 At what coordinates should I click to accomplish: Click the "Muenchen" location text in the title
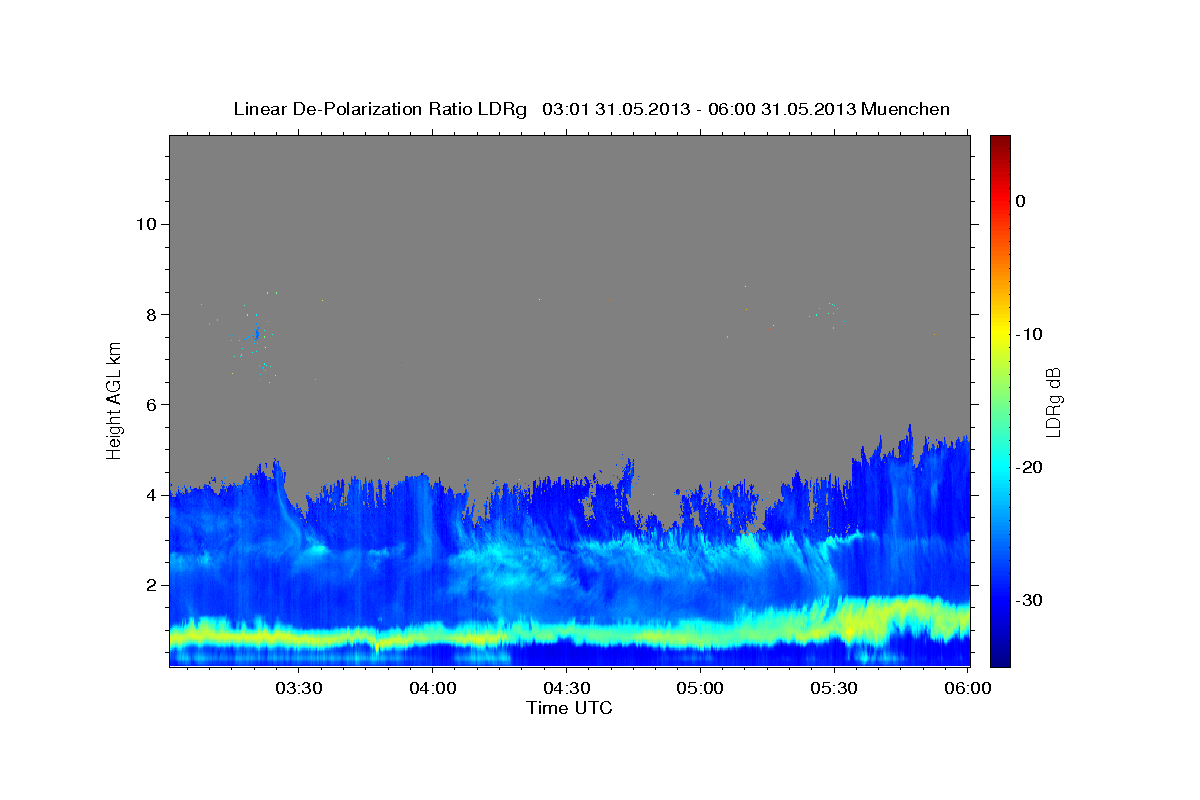tap(906, 109)
